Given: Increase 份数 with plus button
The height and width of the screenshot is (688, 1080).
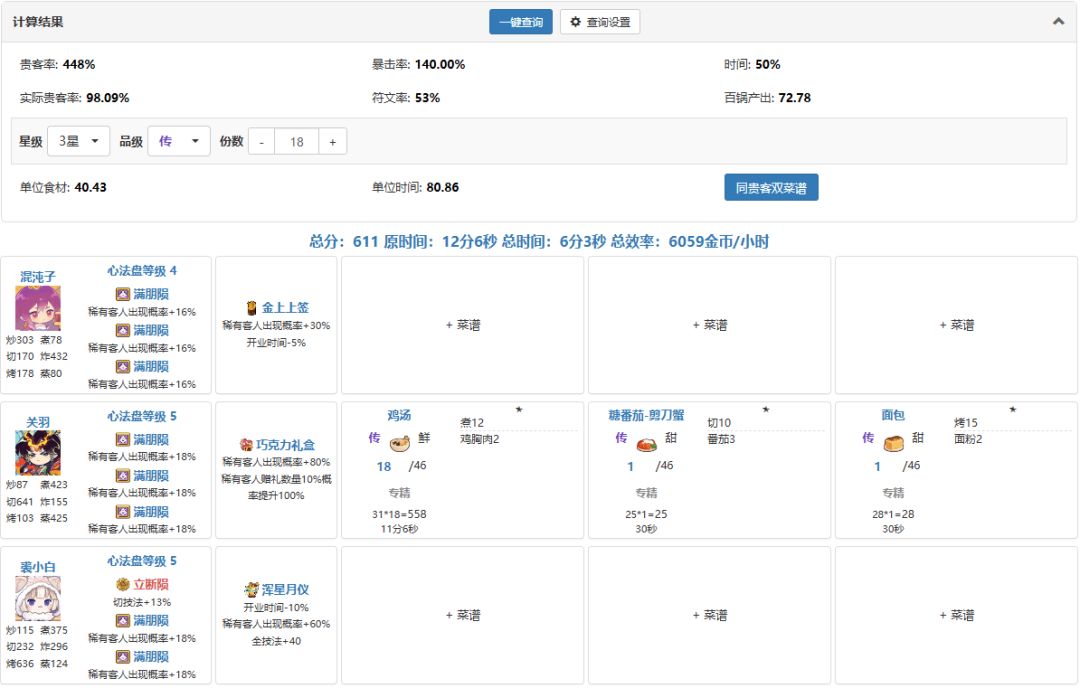Looking at the screenshot, I should coord(333,142).
